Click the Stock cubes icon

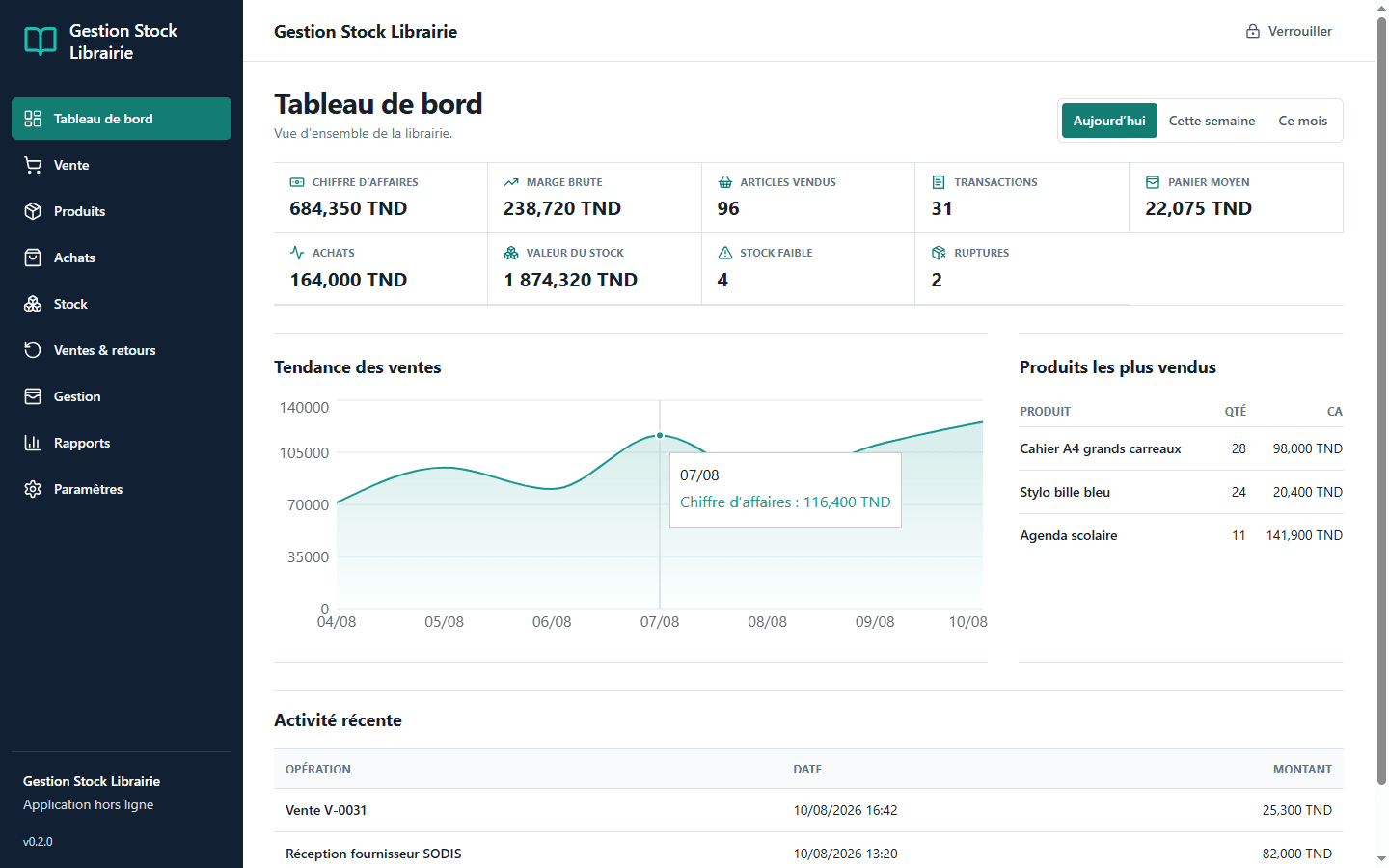click(x=33, y=304)
